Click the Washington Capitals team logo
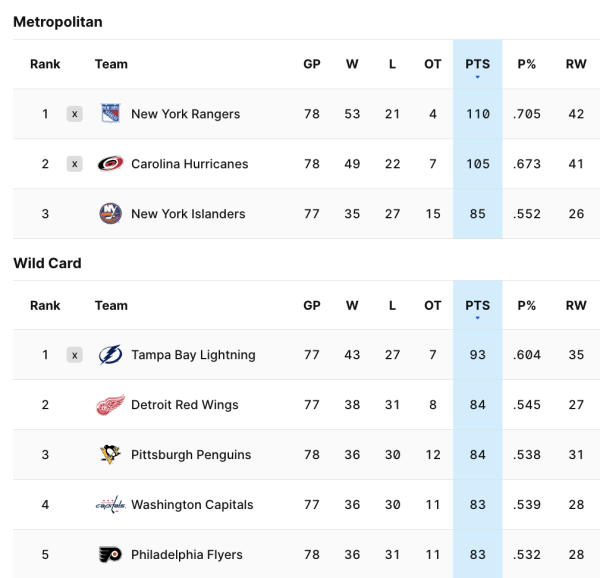The image size is (600, 578). (110, 505)
